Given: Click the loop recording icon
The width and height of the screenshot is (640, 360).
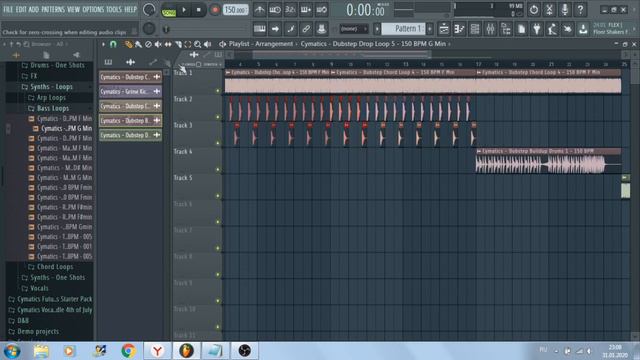Looking at the screenshot, I should (x=322, y=10).
